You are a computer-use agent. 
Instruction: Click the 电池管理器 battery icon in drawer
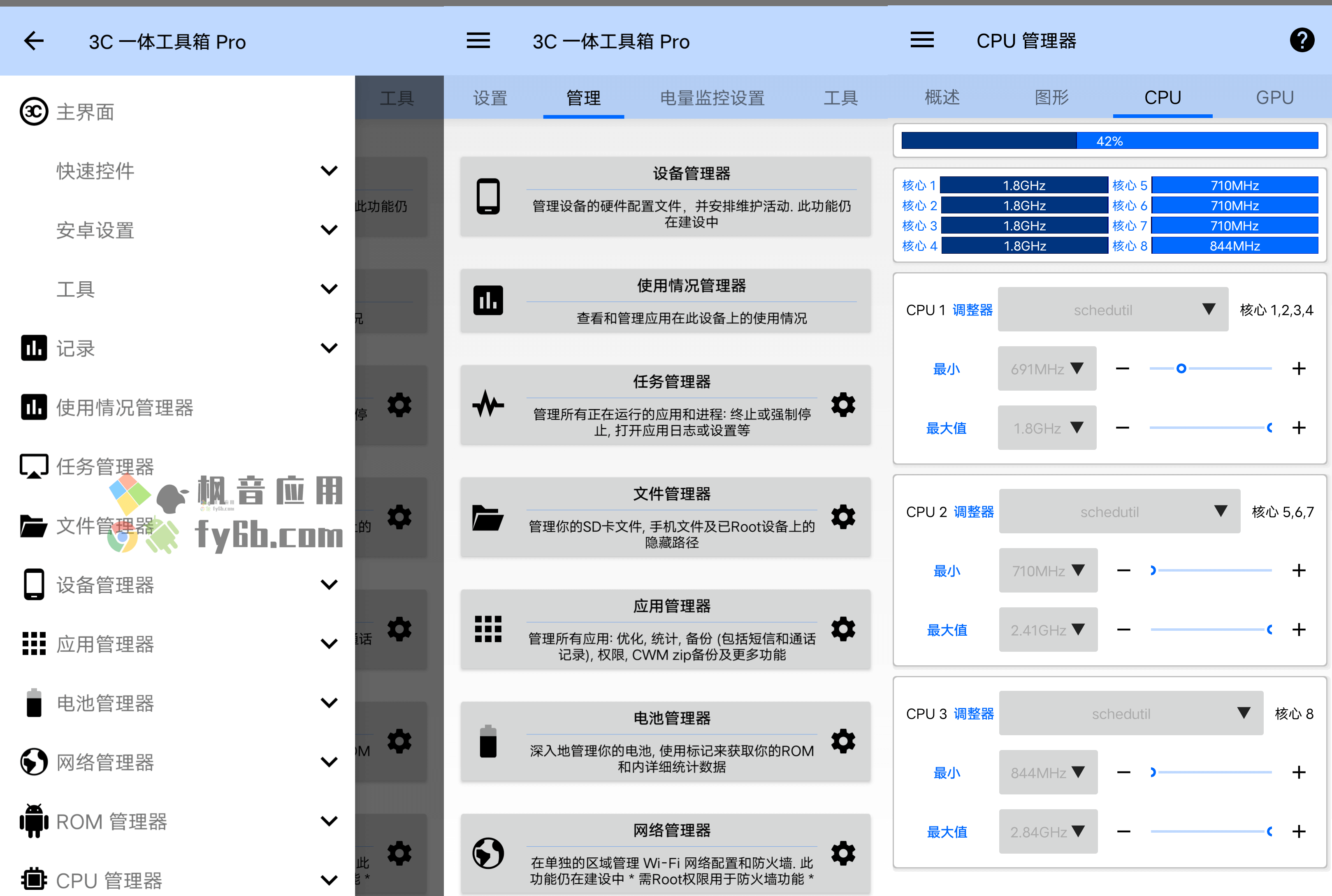pyautogui.click(x=34, y=703)
